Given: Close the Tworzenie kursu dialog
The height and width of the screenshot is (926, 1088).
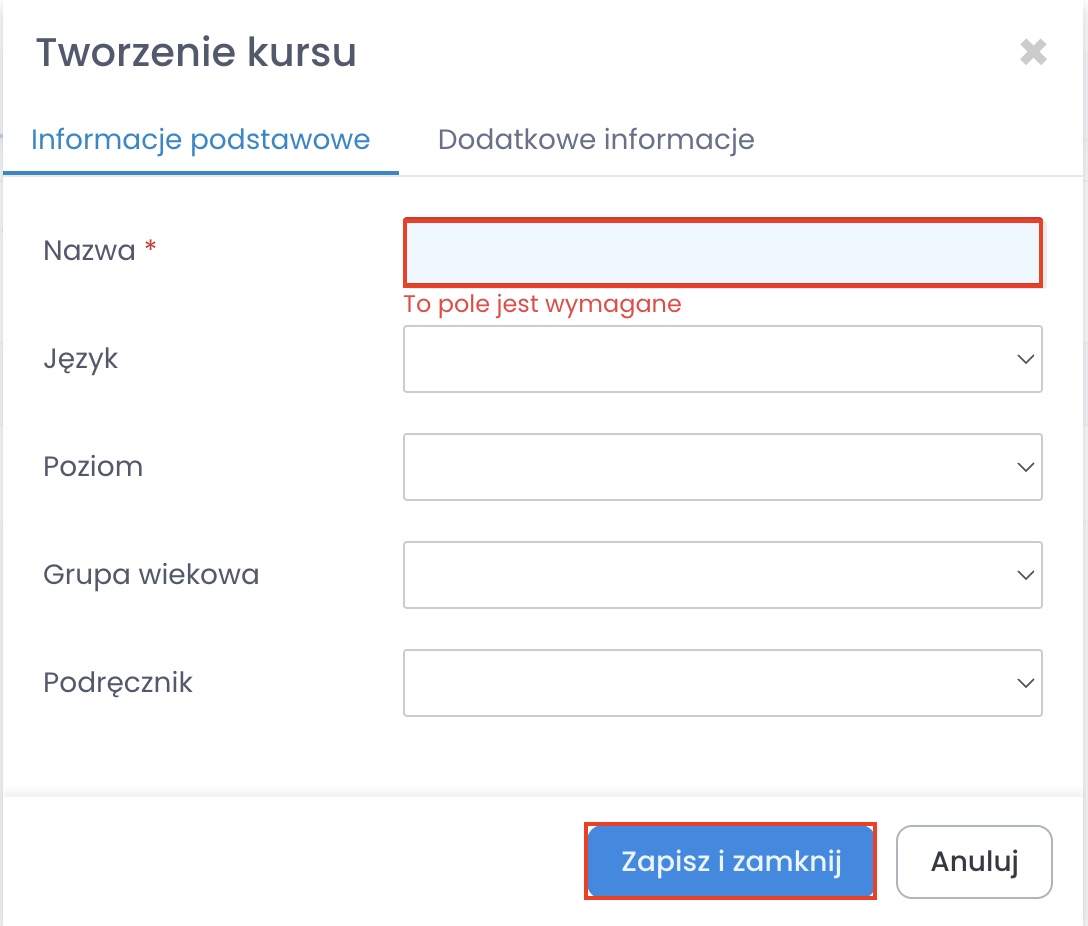Looking at the screenshot, I should pyautogui.click(x=1033, y=52).
